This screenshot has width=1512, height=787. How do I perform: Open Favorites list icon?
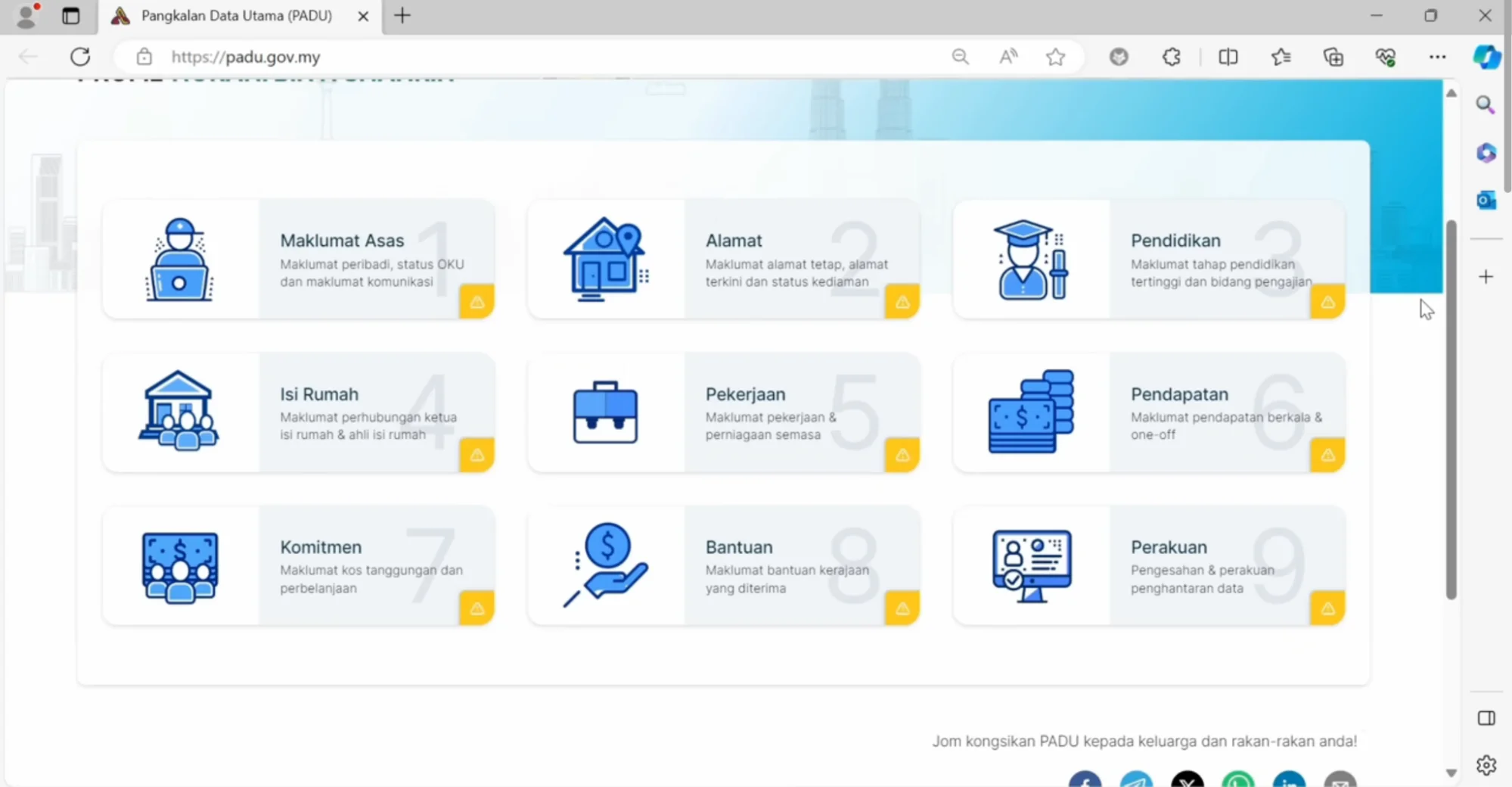[1281, 57]
